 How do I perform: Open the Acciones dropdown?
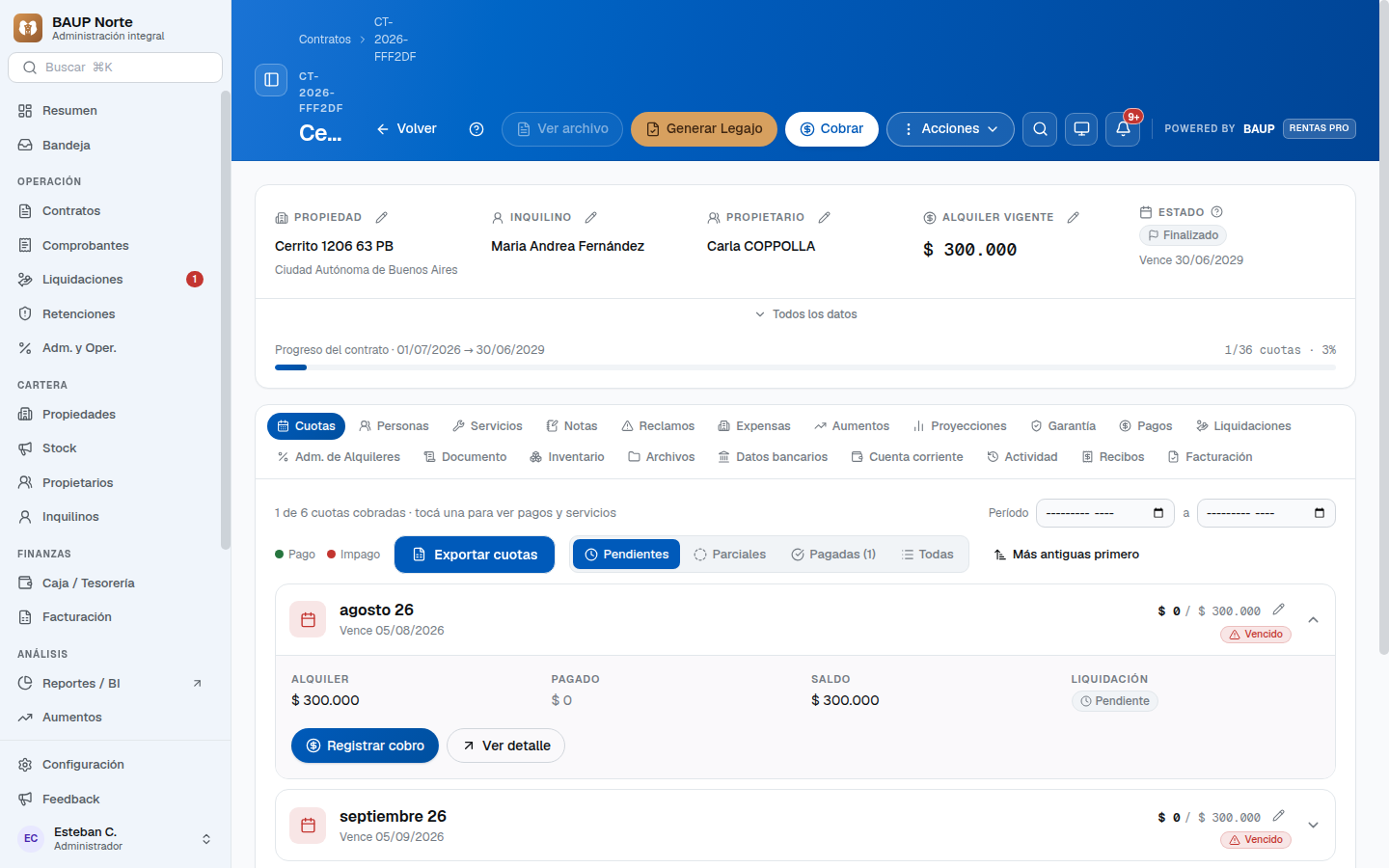[x=950, y=129]
